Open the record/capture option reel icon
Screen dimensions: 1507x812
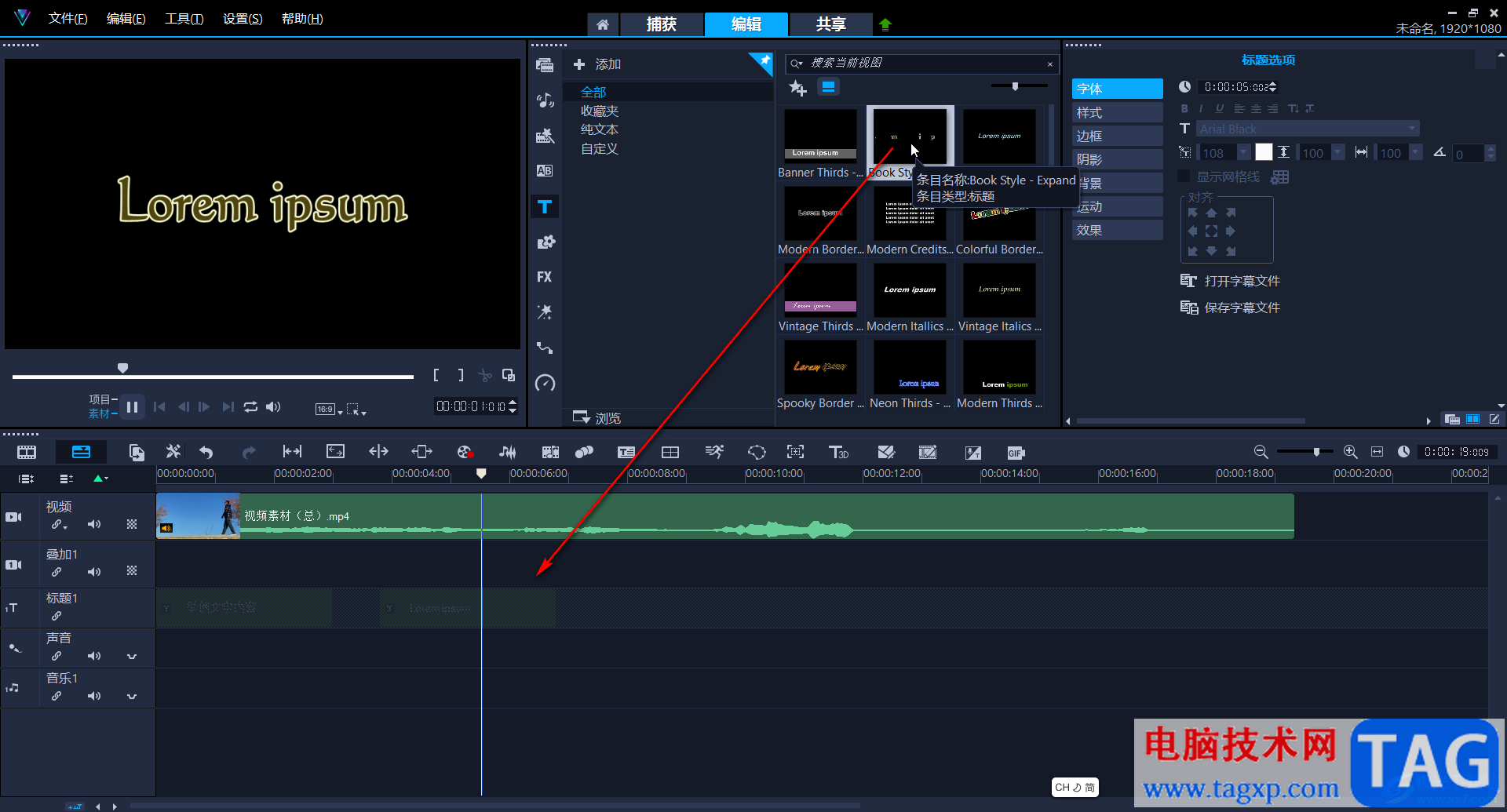click(x=465, y=452)
